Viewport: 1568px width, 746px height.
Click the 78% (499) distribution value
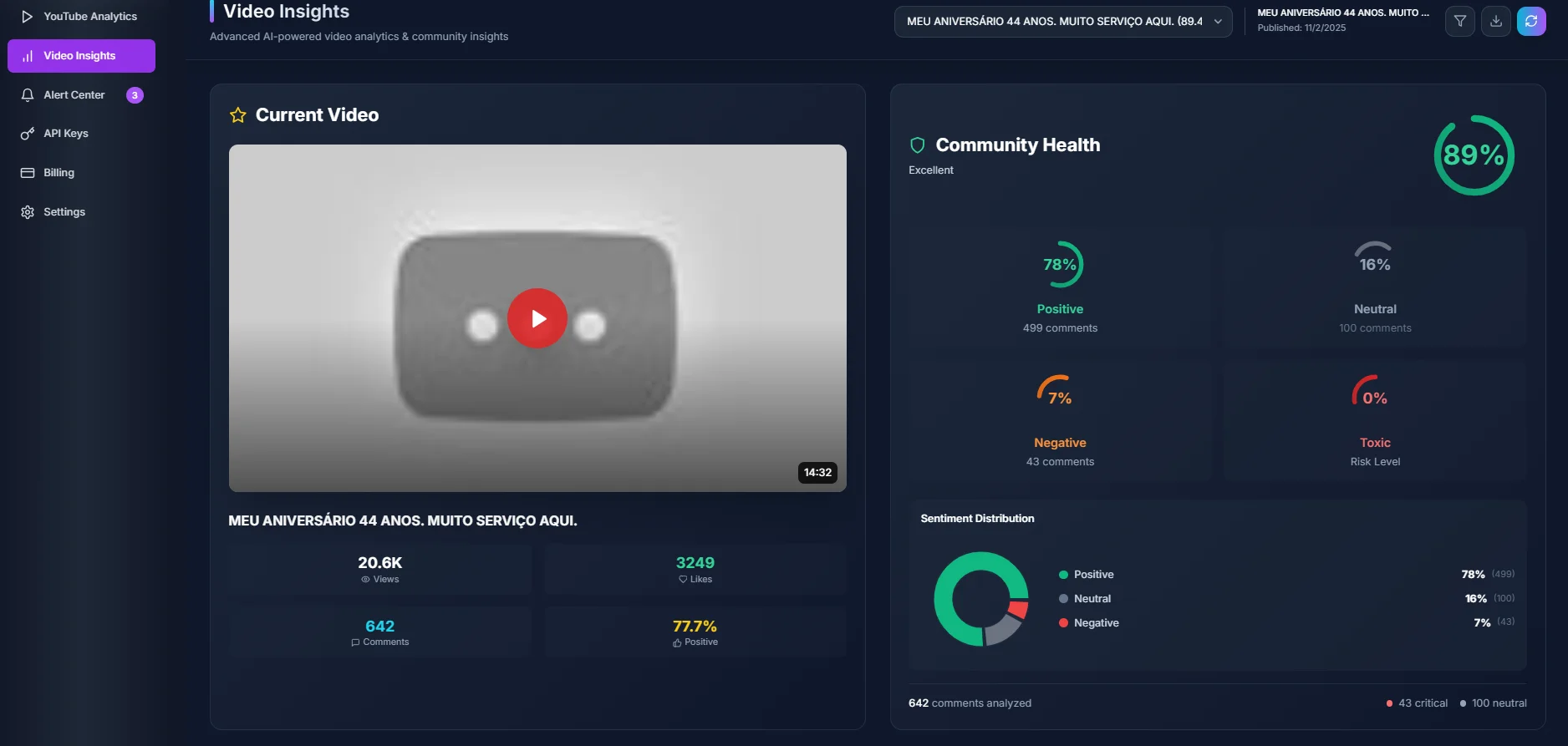[x=1488, y=575]
